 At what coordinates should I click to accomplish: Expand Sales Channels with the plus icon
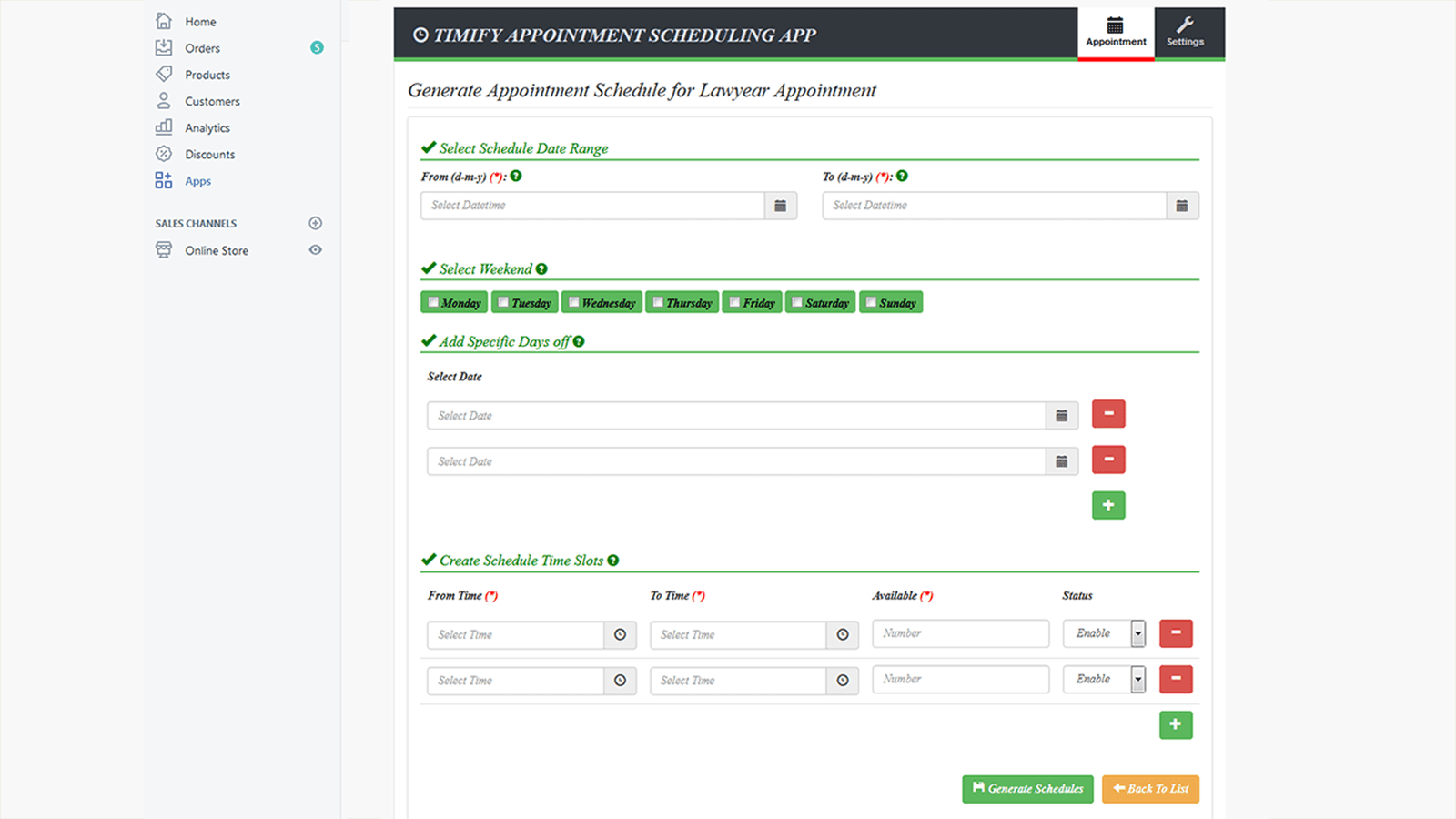tap(315, 222)
